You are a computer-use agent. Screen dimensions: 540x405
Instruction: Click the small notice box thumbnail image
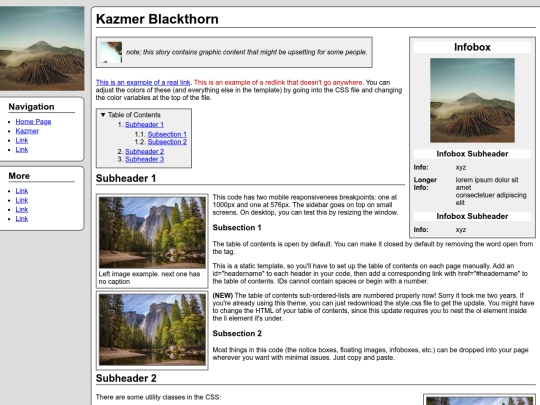111,52
